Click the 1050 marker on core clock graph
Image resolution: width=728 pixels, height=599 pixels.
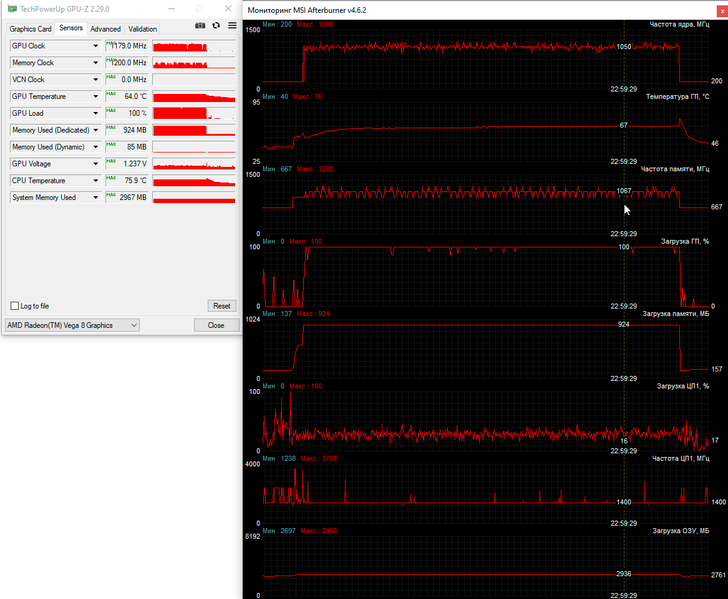tap(624, 46)
